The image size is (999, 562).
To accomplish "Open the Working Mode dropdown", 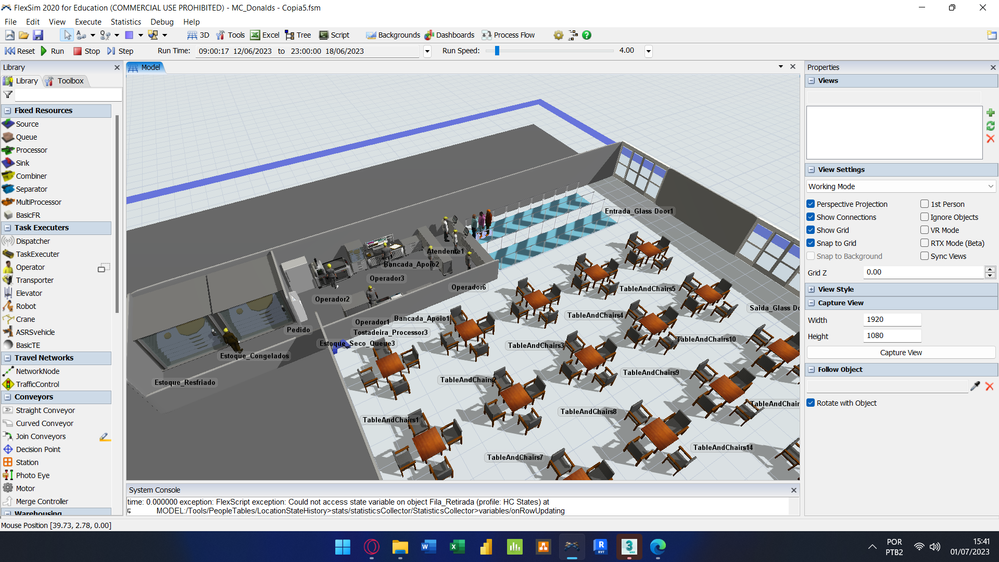I will coord(900,187).
